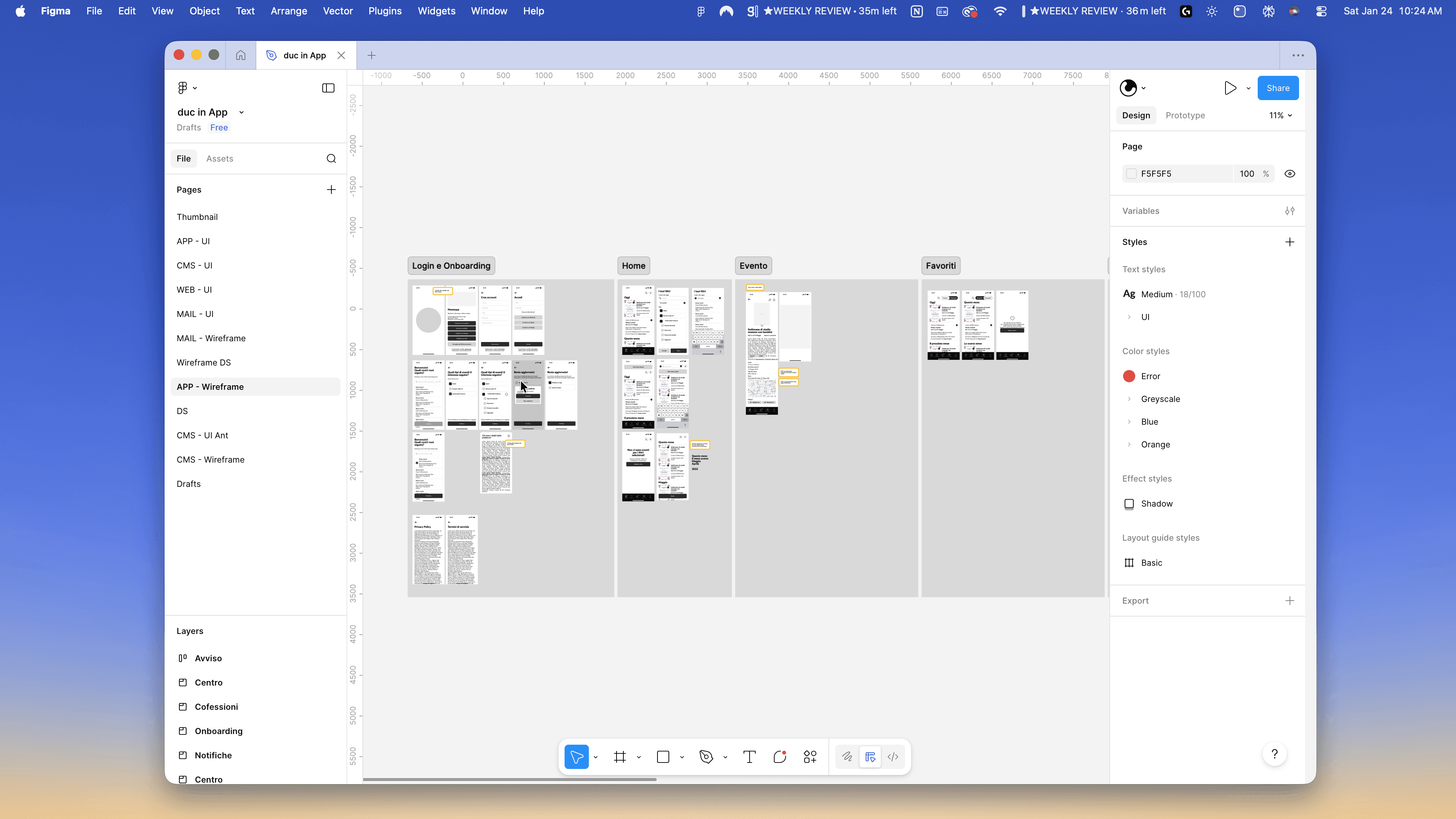Open the Plugins menu

coord(384,11)
